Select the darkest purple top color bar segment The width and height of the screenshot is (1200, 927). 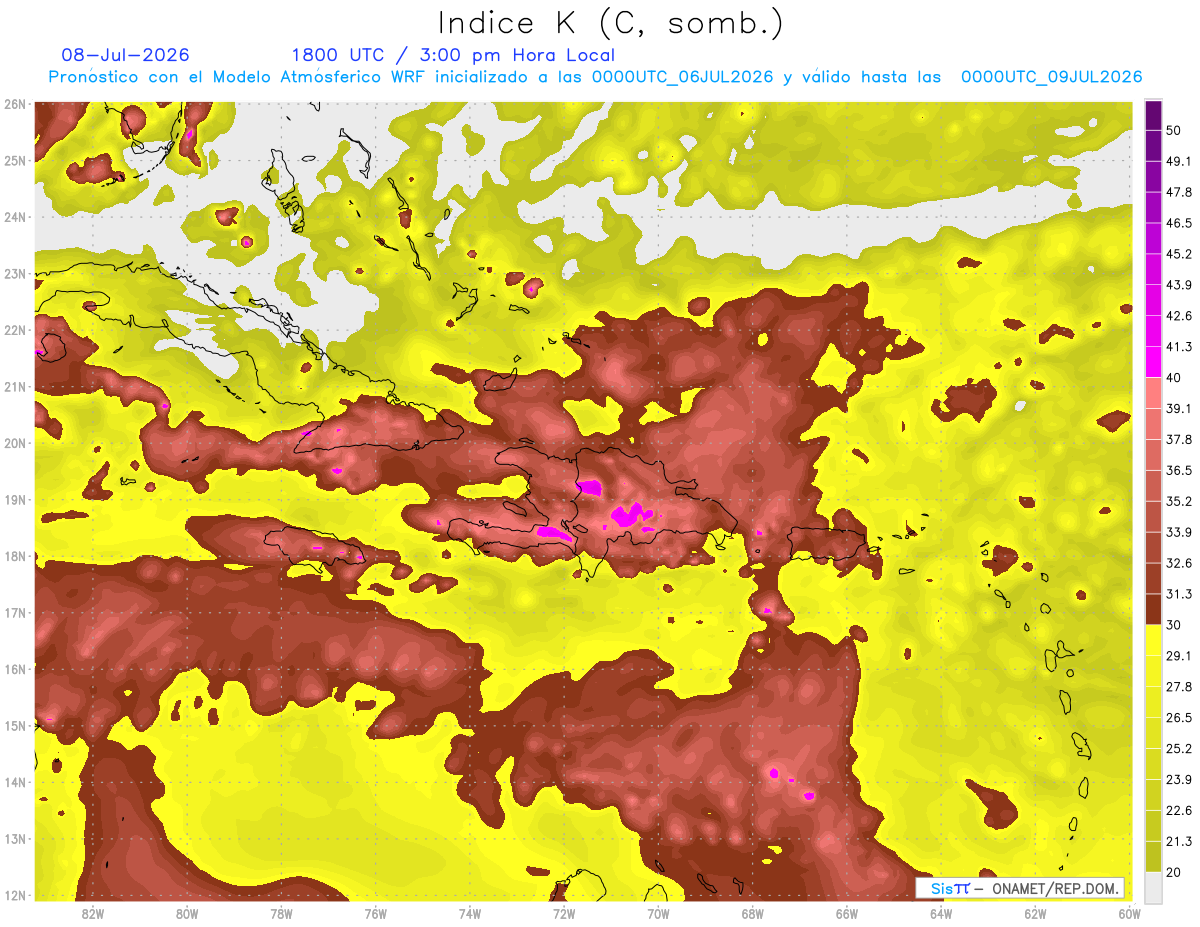tap(1153, 115)
